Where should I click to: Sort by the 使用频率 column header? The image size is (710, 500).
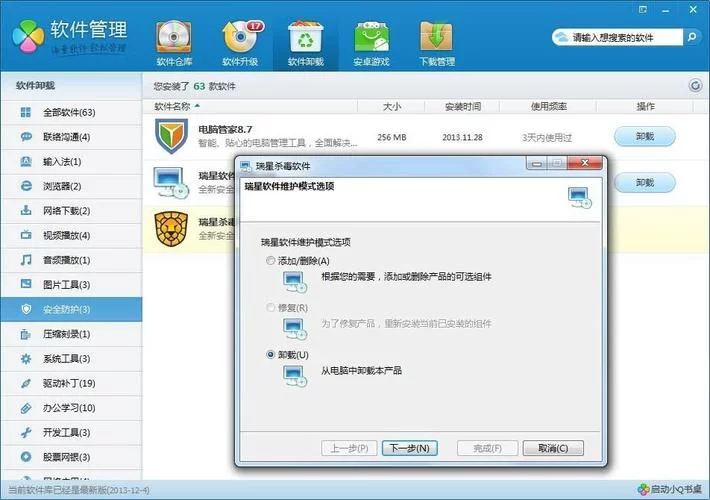(x=548, y=106)
